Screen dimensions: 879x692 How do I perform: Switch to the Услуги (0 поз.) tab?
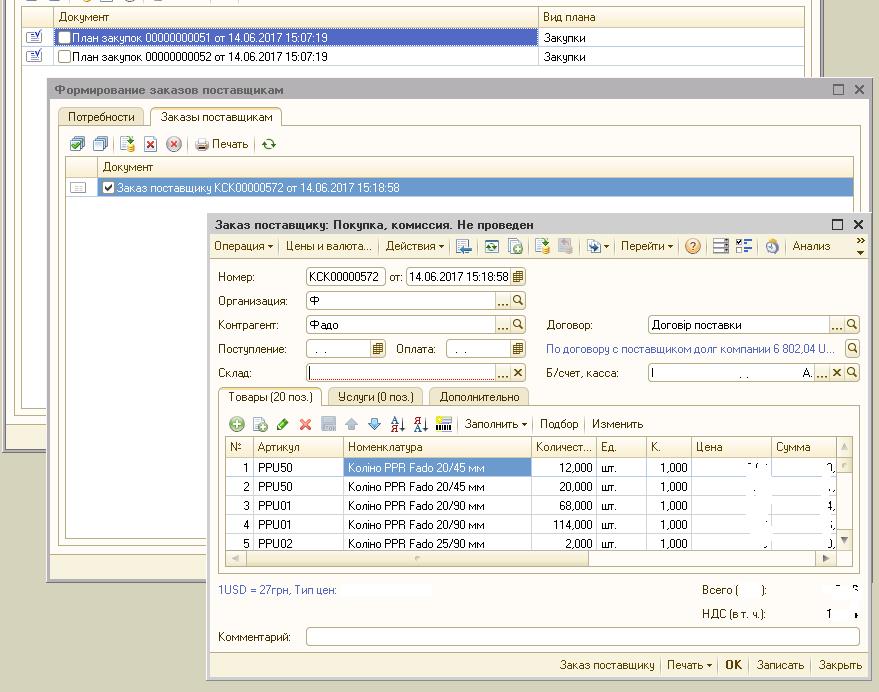tap(376, 397)
